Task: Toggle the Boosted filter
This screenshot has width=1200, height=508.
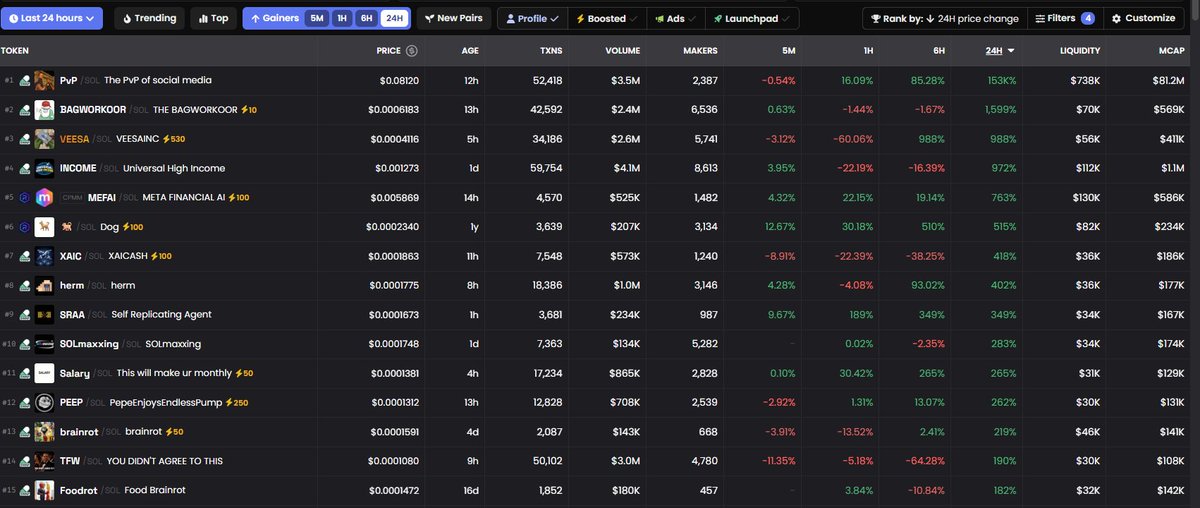Action: click(x=606, y=18)
